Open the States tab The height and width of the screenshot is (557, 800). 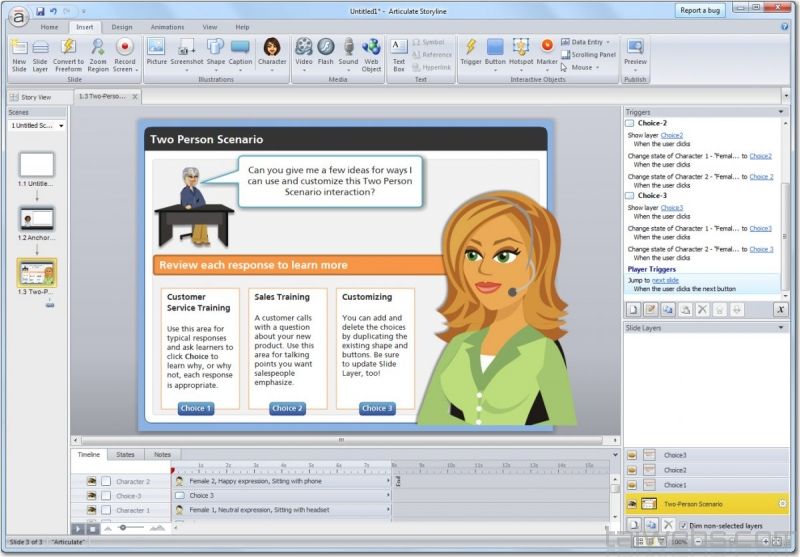click(x=125, y=454)
